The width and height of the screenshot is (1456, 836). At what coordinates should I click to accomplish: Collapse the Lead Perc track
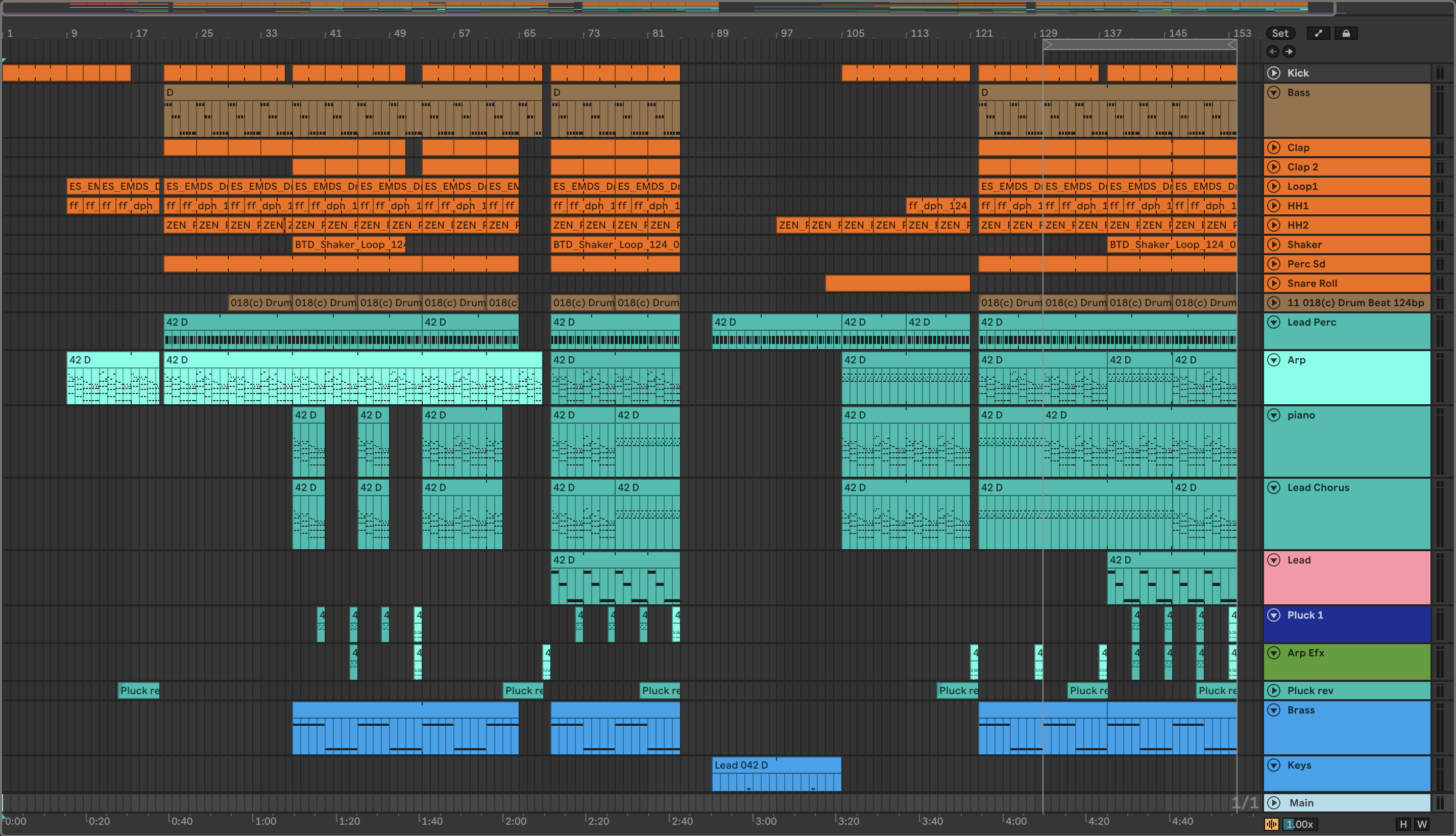1274,322
